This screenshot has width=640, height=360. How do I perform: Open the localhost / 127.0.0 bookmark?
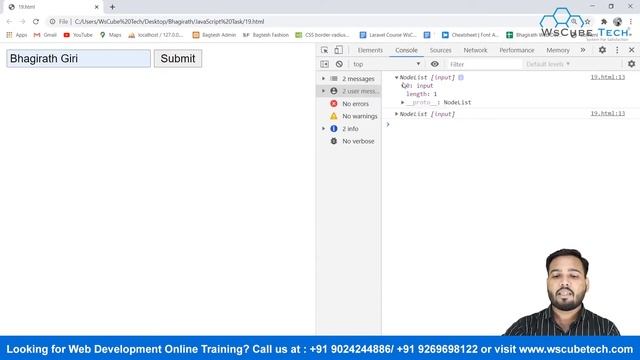(156, 35)
